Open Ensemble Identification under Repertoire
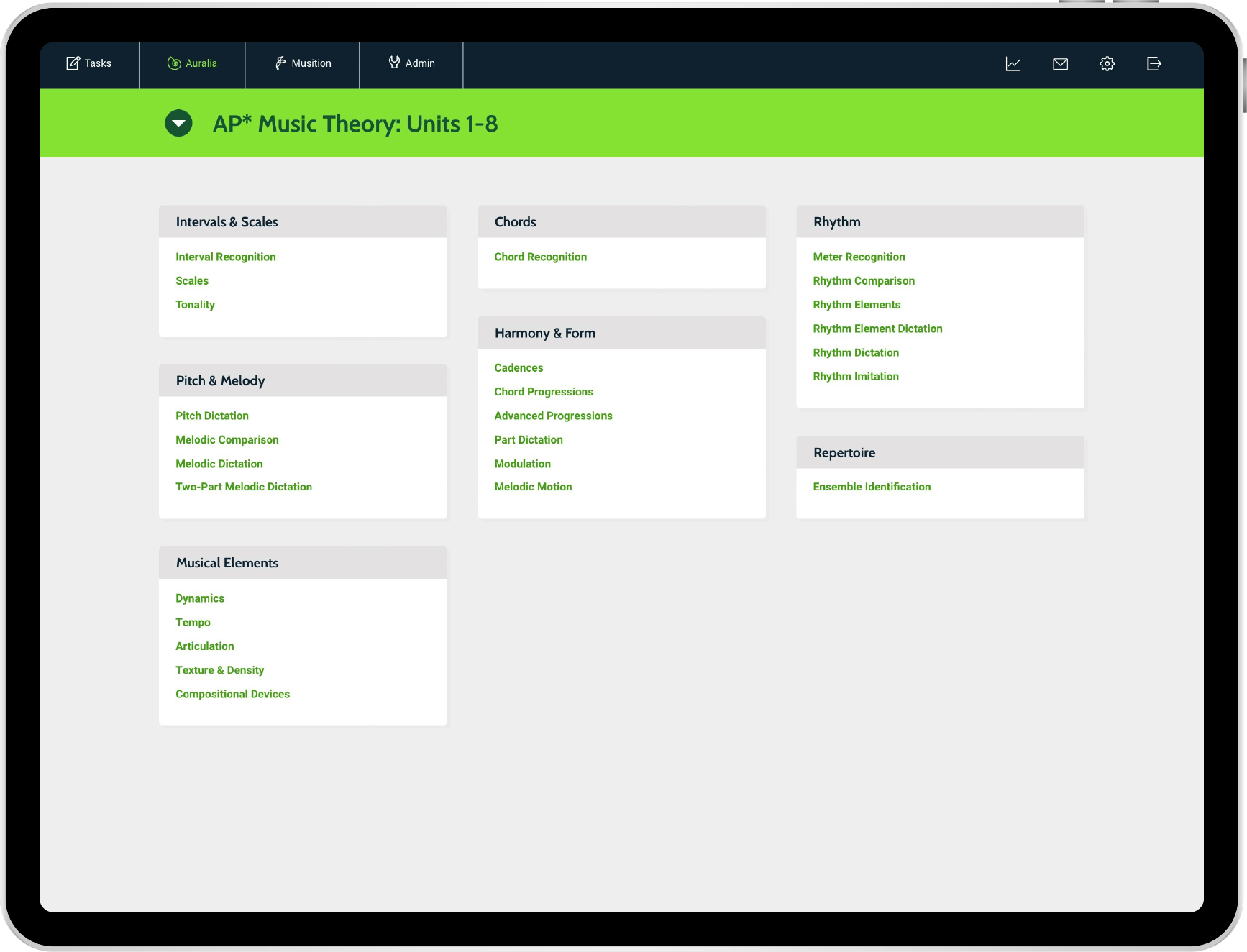Viewport: 1247px width, 952px height. pos(872,487)
